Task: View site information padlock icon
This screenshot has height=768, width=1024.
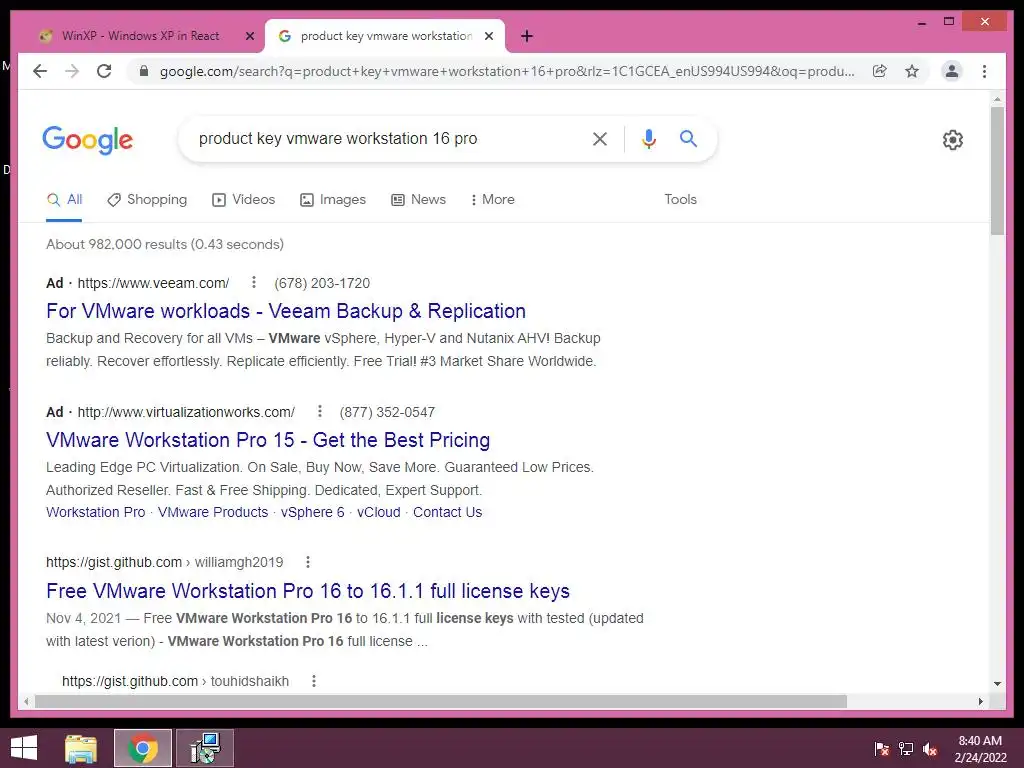Action: (144, 71)
